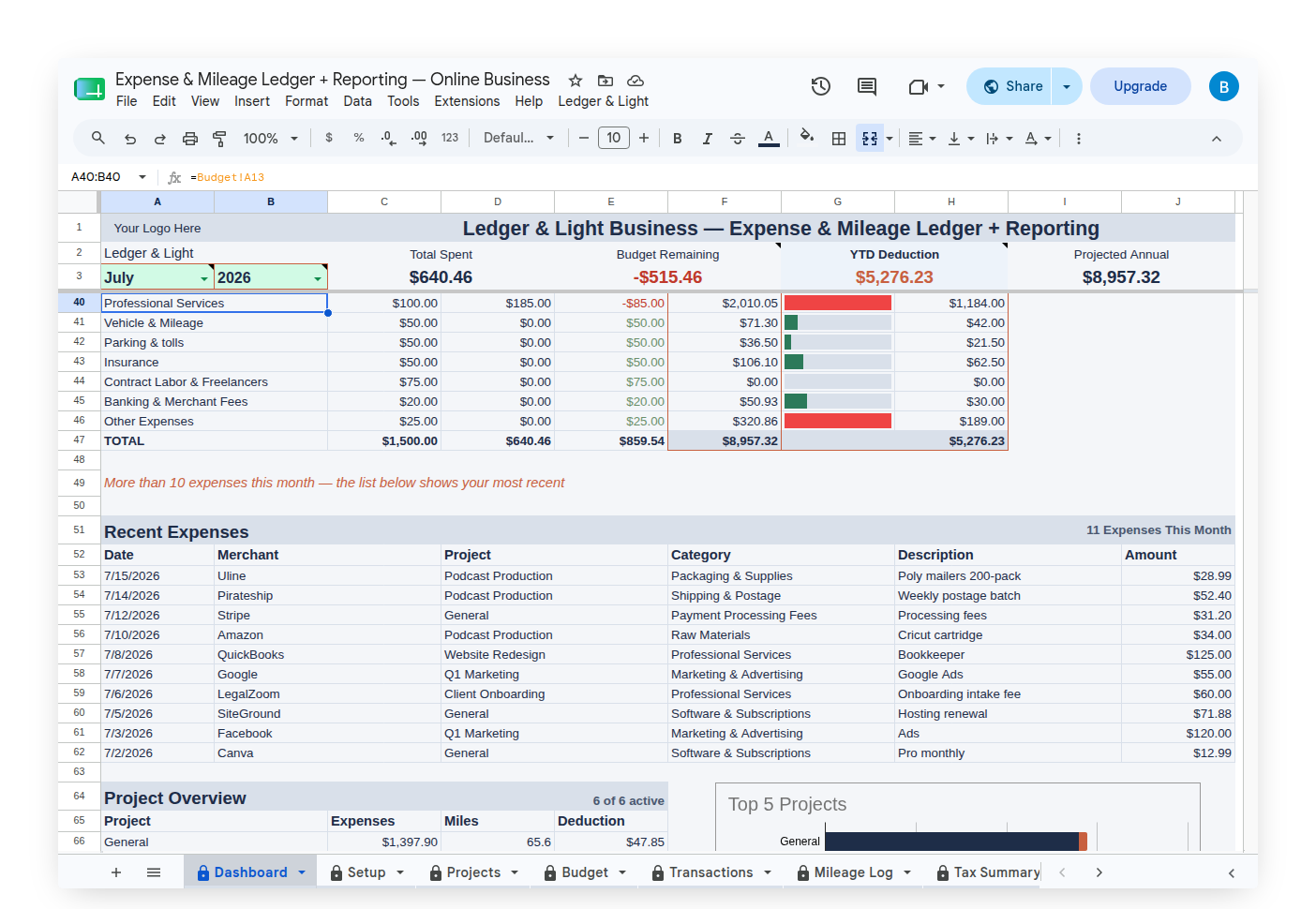Click the merge cells icon

[x=870, y=139]
